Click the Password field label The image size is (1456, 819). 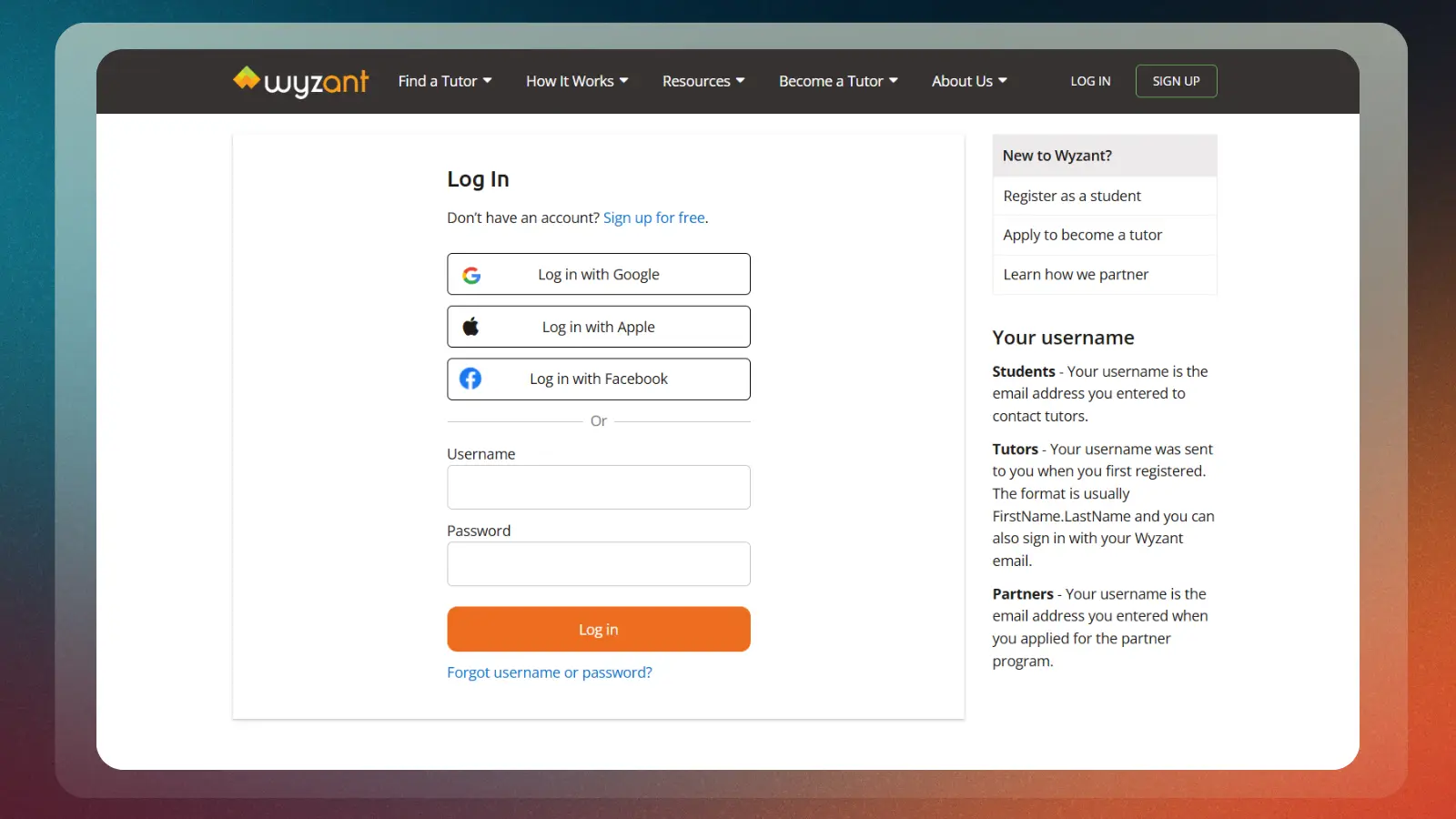pyautogui.click(x=479, y=531)
